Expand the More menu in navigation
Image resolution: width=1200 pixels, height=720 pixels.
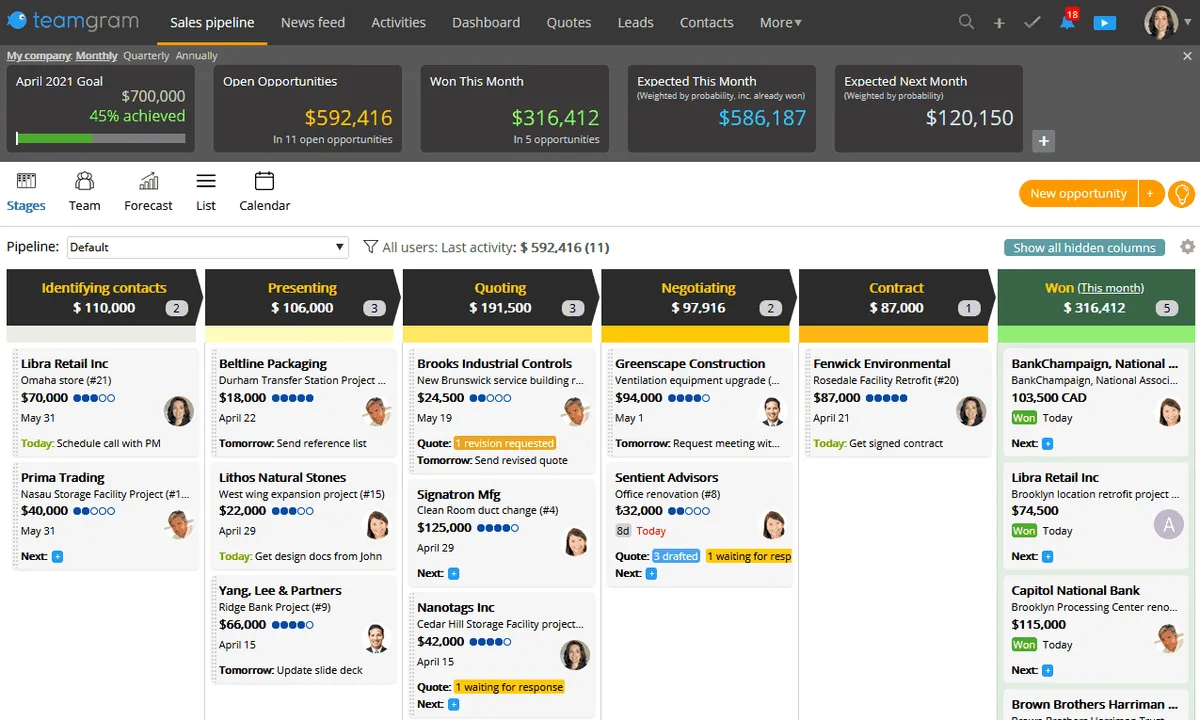780,22
